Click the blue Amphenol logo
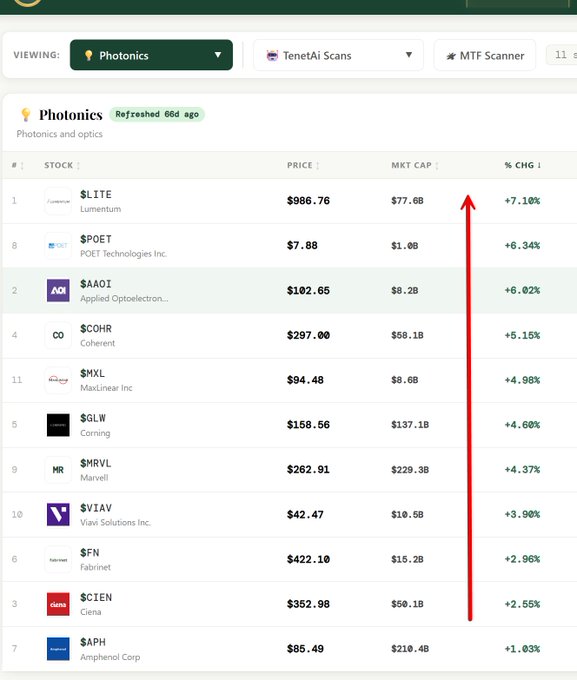 tap(58, 649)
